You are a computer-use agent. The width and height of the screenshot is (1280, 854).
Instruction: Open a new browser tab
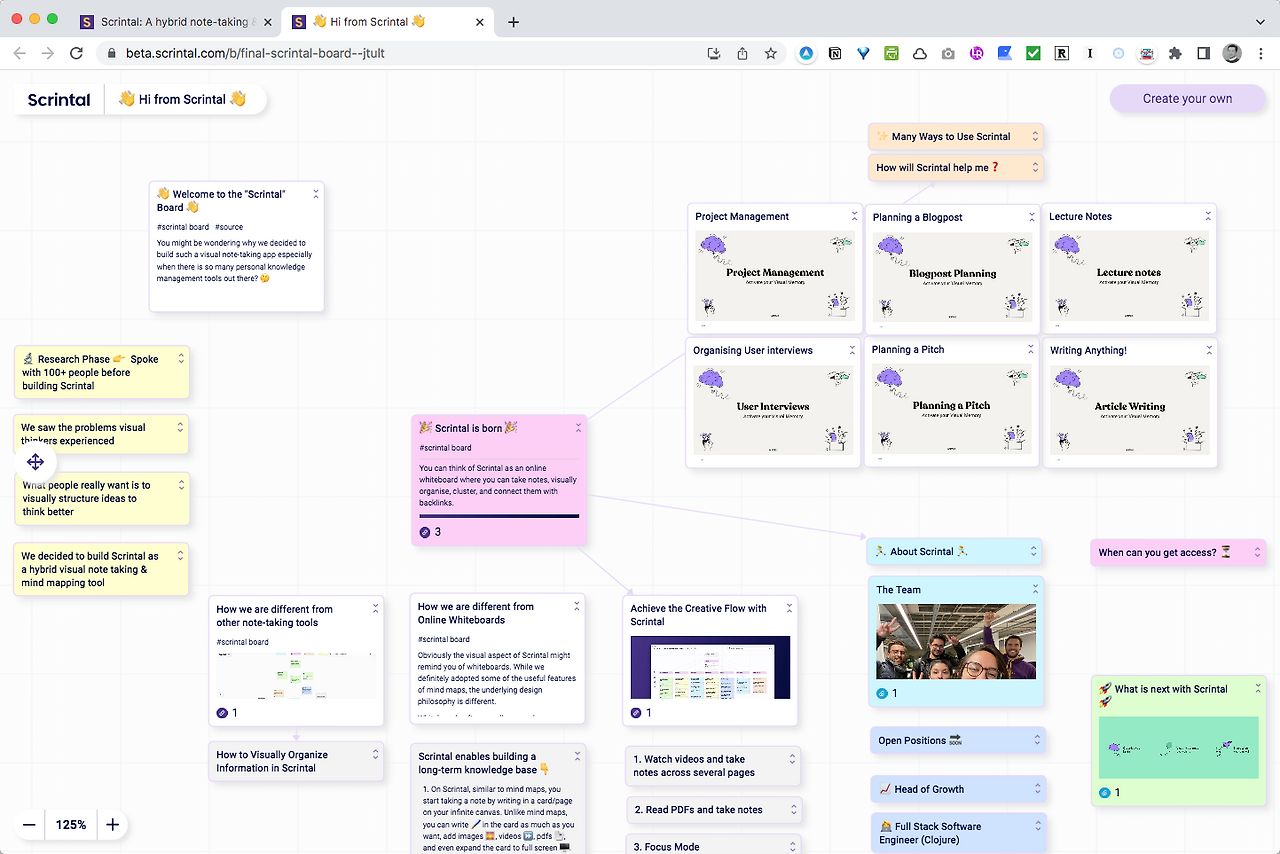[x=513, y=22]
